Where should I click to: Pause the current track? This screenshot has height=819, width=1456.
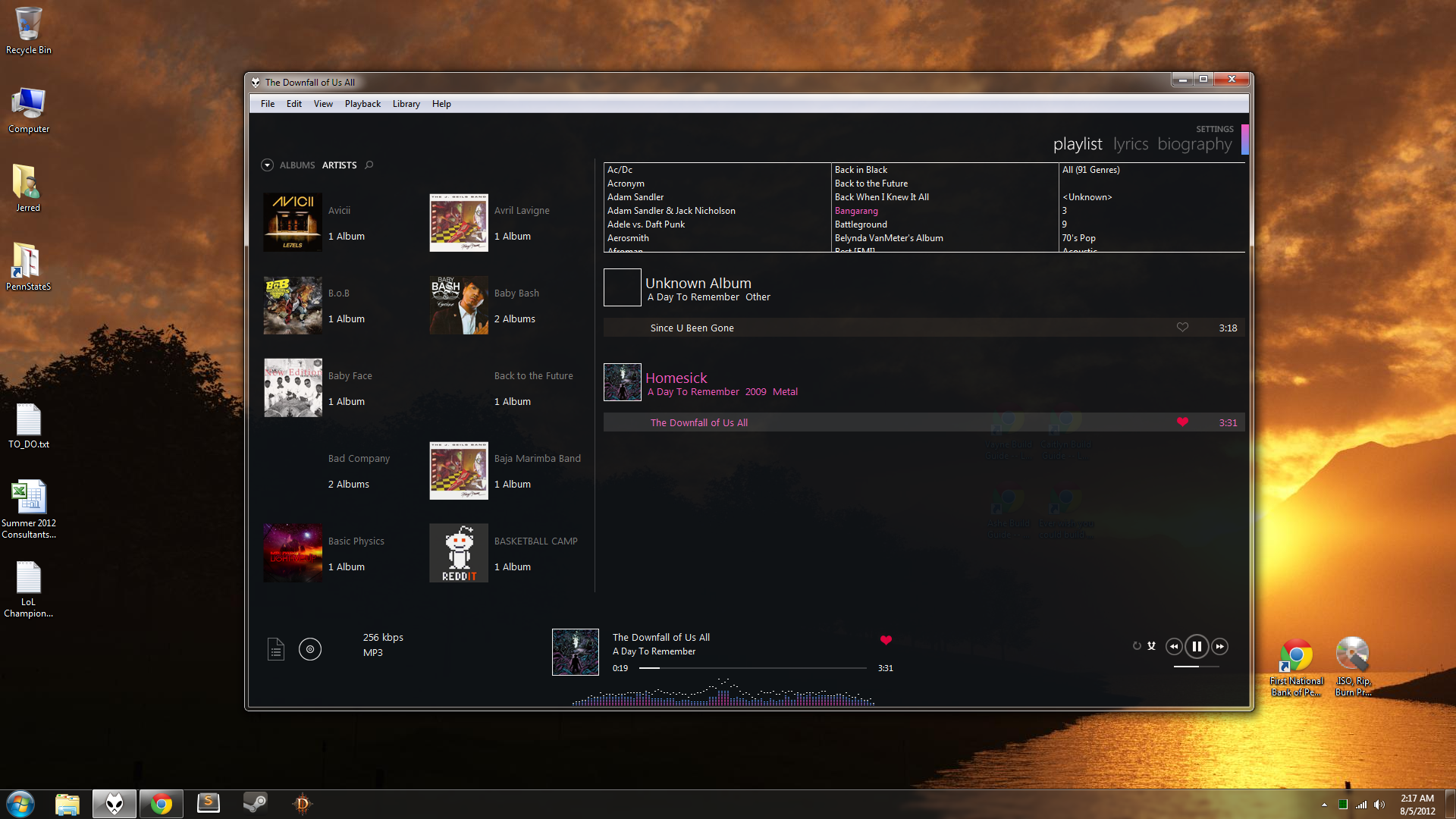1197,647
